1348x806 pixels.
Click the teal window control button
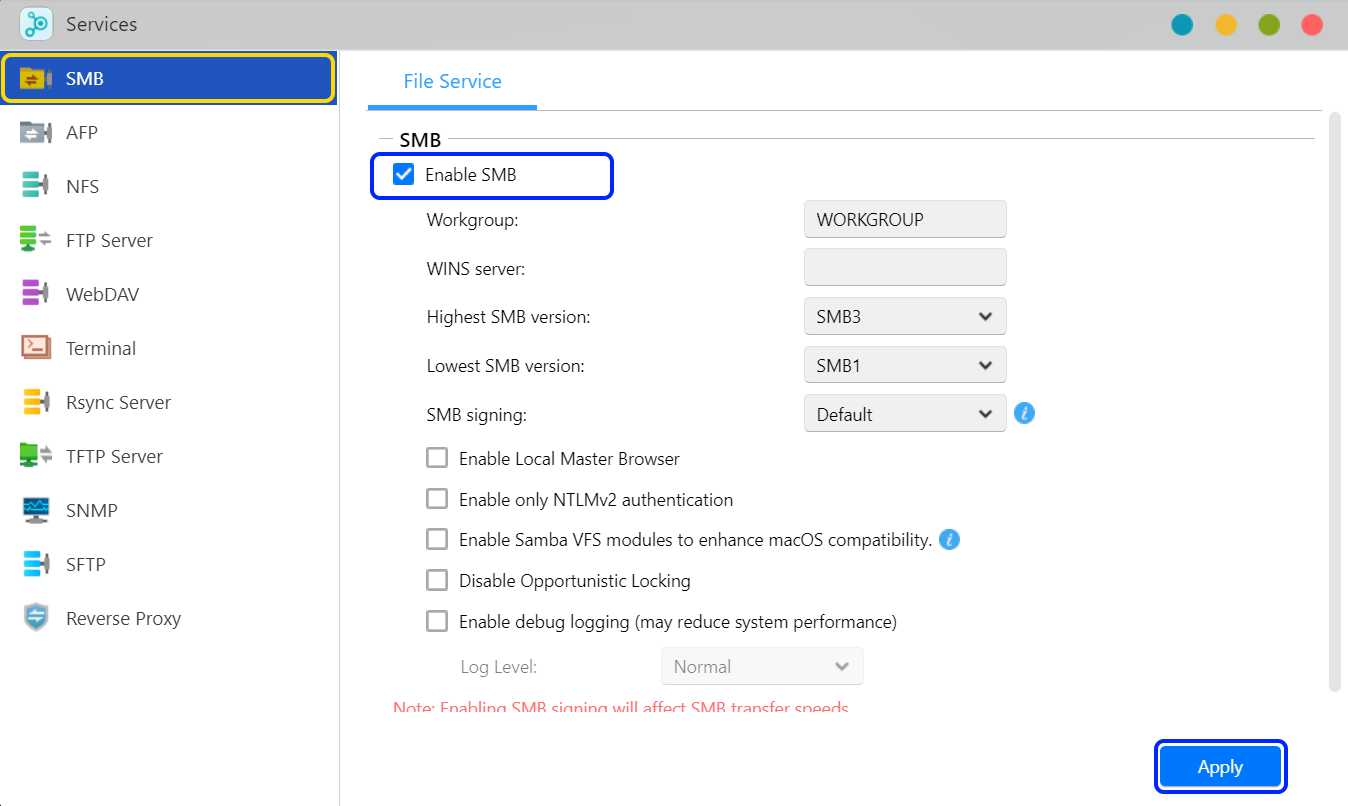1182,25
